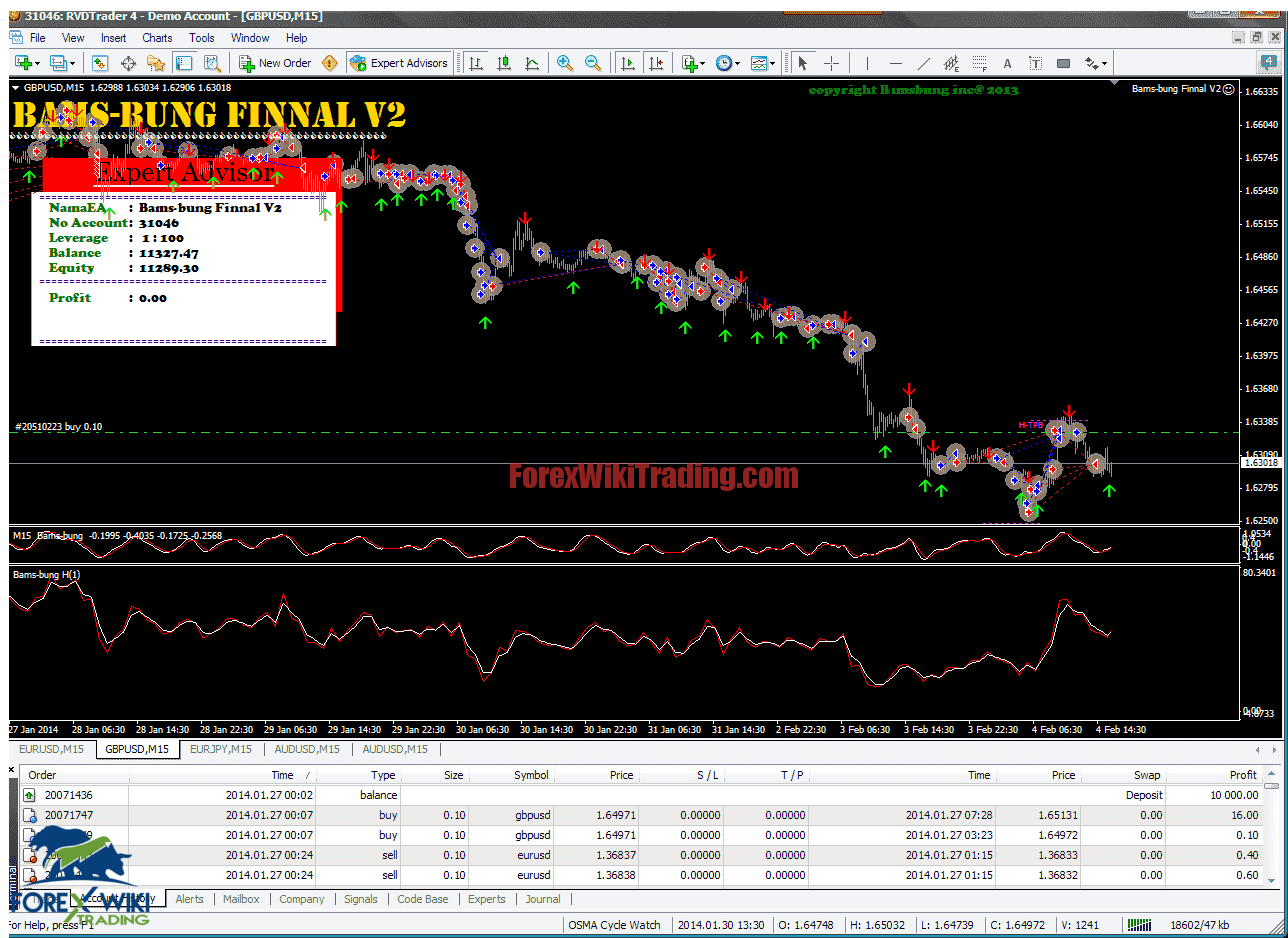Viewport: 1288px width, 938px height.
Task: Click the Zoom Out magnifier
Action: pyautogui.click(x=593, y=63)
